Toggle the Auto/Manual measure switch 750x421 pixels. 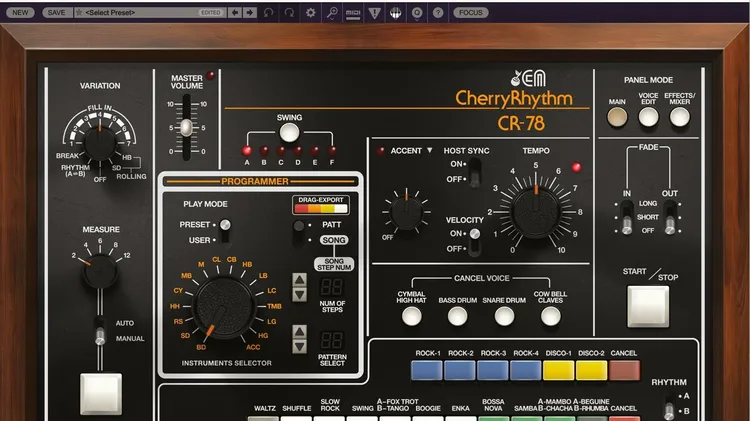(x=99, y=331)
